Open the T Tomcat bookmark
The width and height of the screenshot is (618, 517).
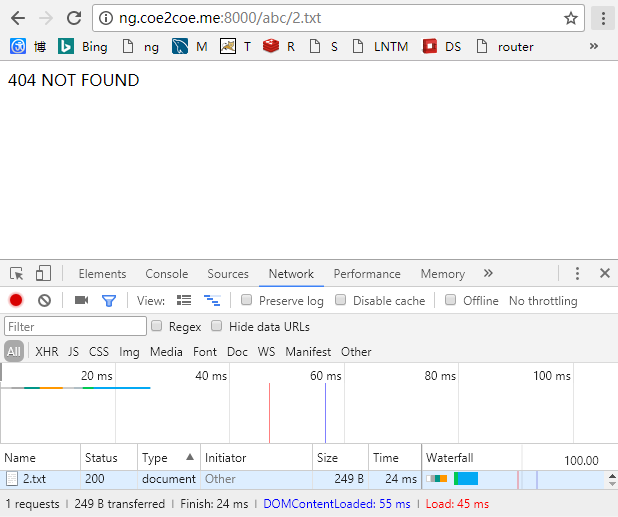click(235, 46)
